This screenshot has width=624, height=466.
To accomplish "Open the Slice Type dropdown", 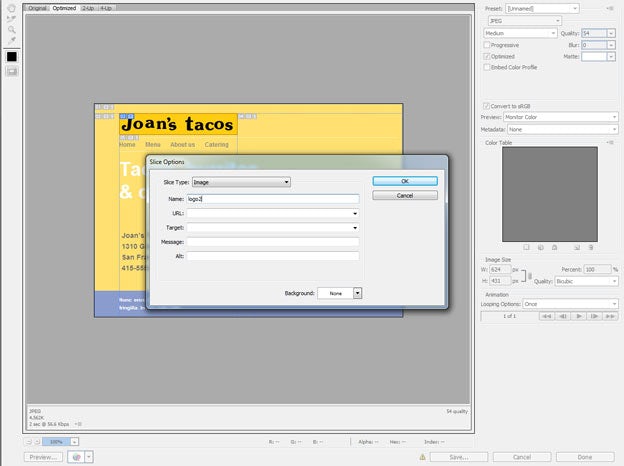I will click(240, 182).
